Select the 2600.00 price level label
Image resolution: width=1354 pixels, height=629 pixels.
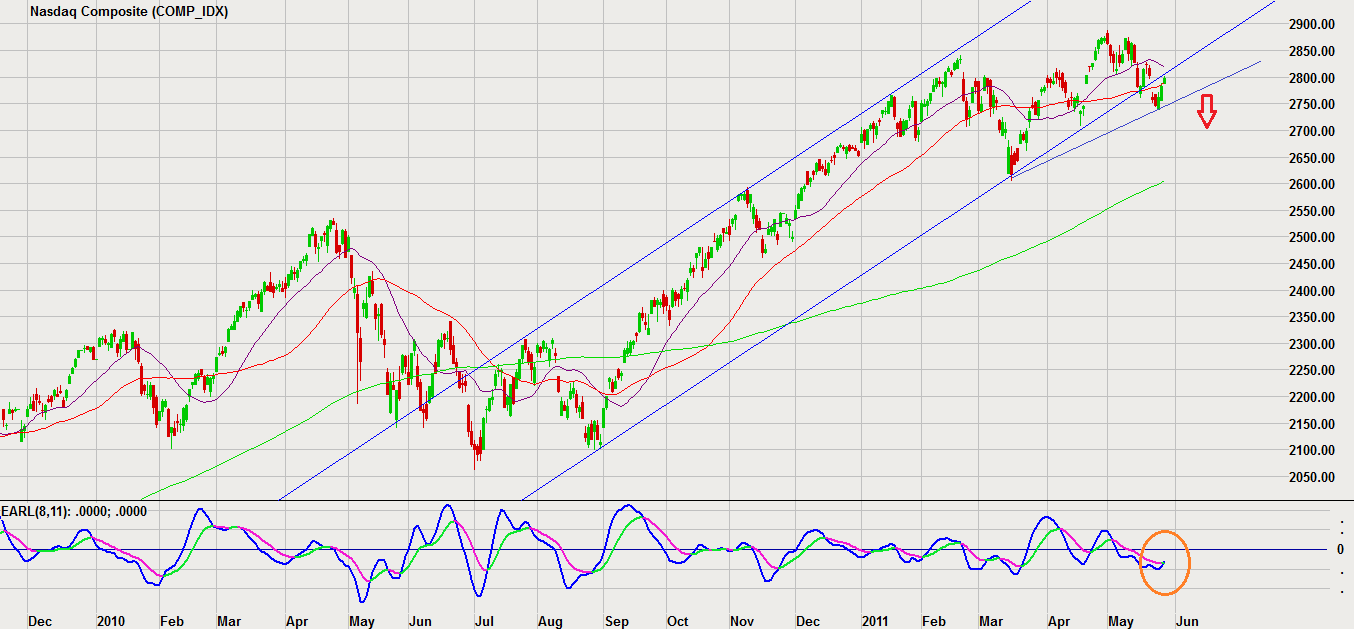(1312, 184)
